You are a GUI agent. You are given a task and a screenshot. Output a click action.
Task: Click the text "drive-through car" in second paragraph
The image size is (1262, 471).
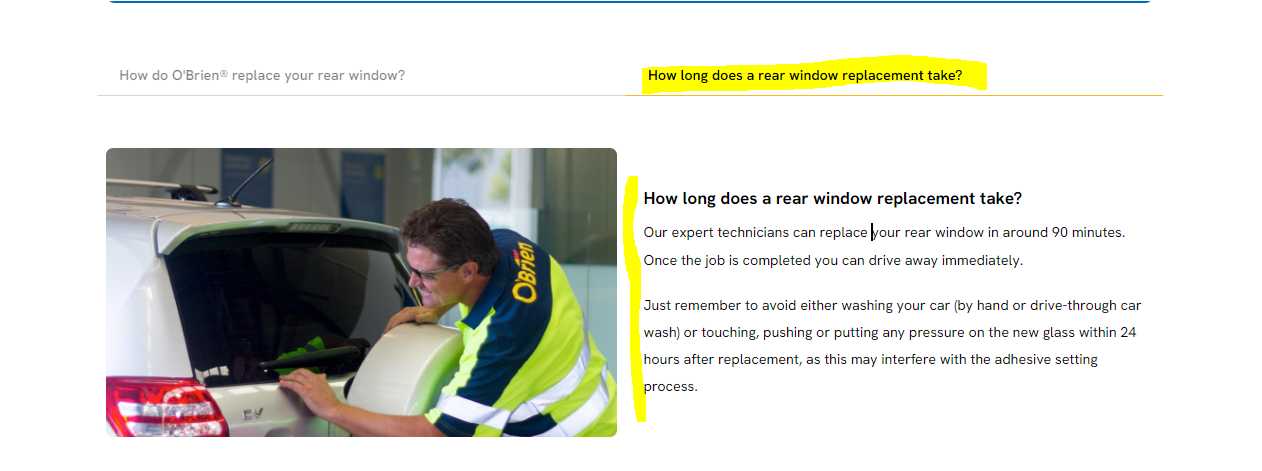point(1082,305)
